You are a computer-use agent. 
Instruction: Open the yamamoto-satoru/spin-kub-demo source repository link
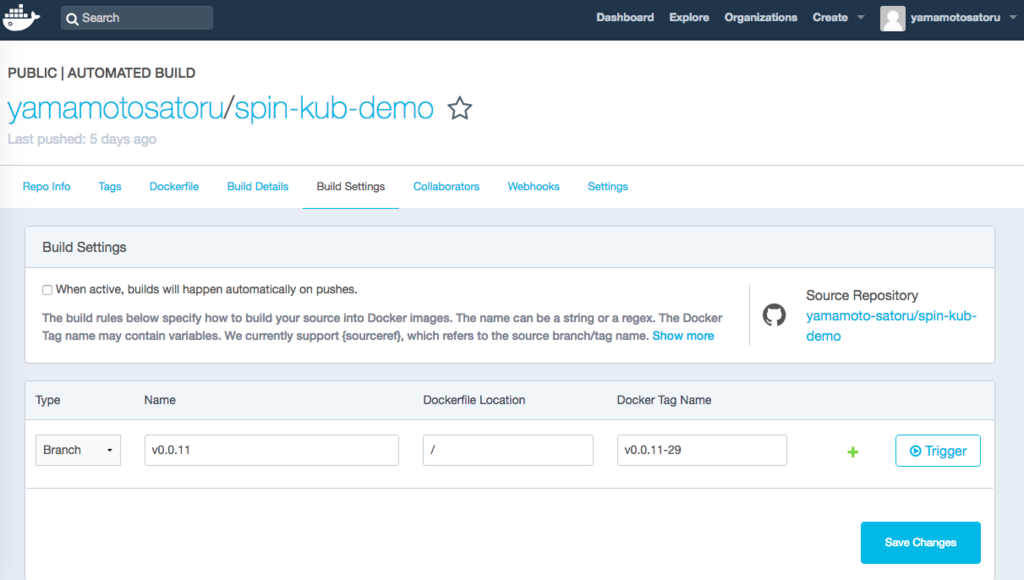[891, 326]
